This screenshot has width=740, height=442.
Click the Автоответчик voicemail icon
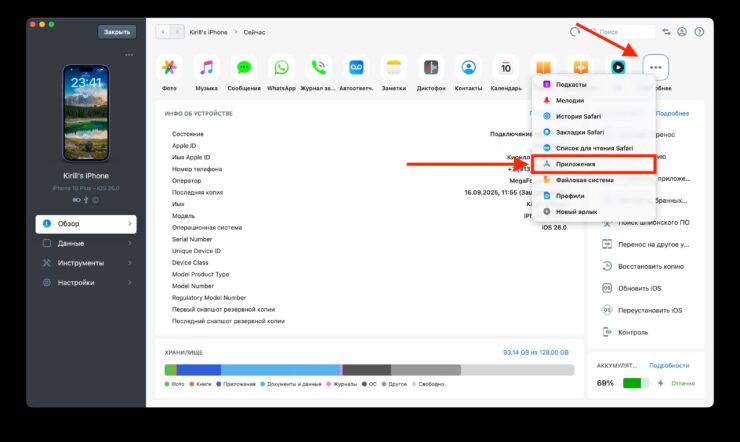[356, 68]
